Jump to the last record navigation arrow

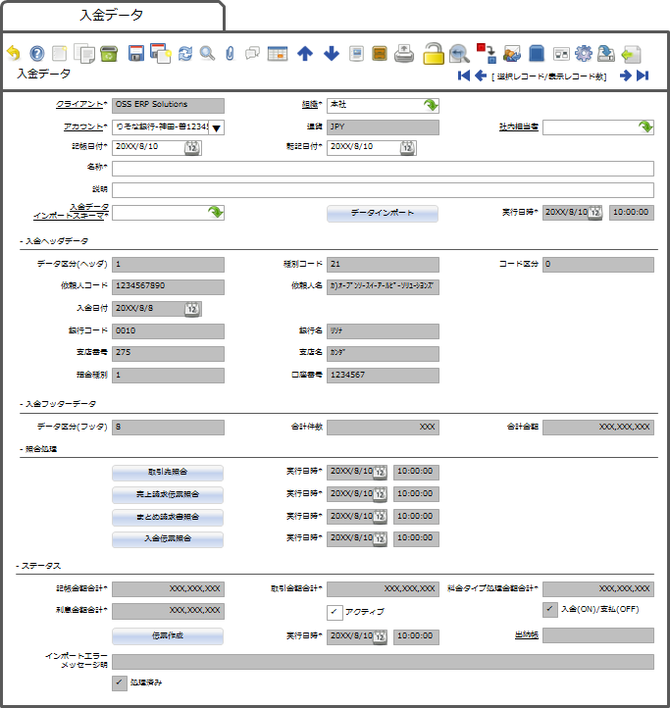[x=642, y=76]
